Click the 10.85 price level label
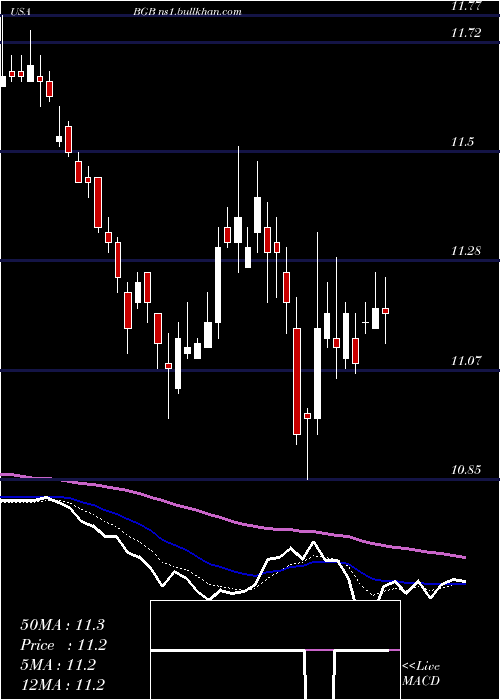500x700 pixels. [466, 470]
